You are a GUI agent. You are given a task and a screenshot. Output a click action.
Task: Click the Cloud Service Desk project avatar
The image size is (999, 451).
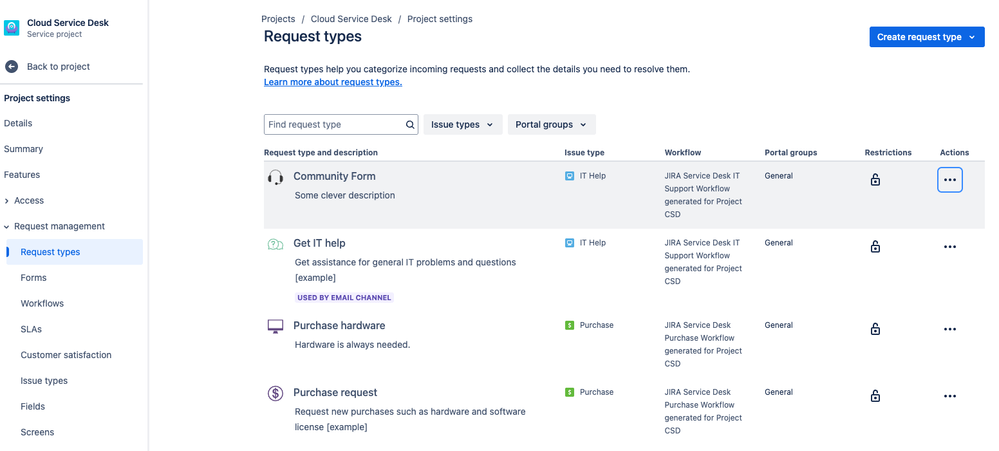tap(12, 28)
